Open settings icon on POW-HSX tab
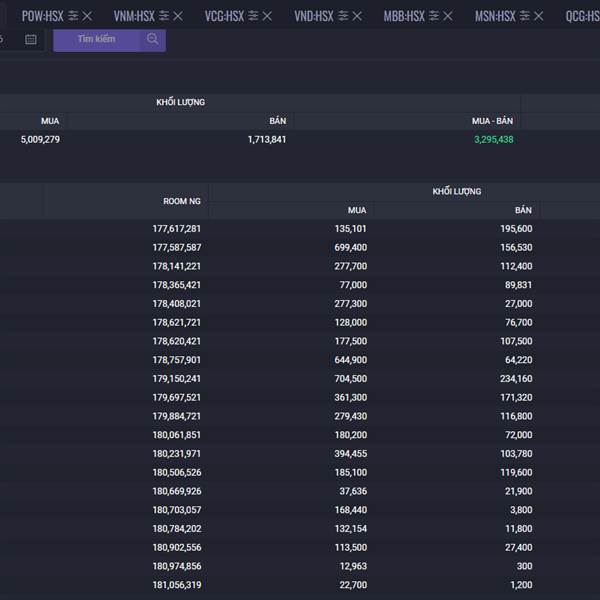Viewport: 600px width, 600px height. pos(73,16)
